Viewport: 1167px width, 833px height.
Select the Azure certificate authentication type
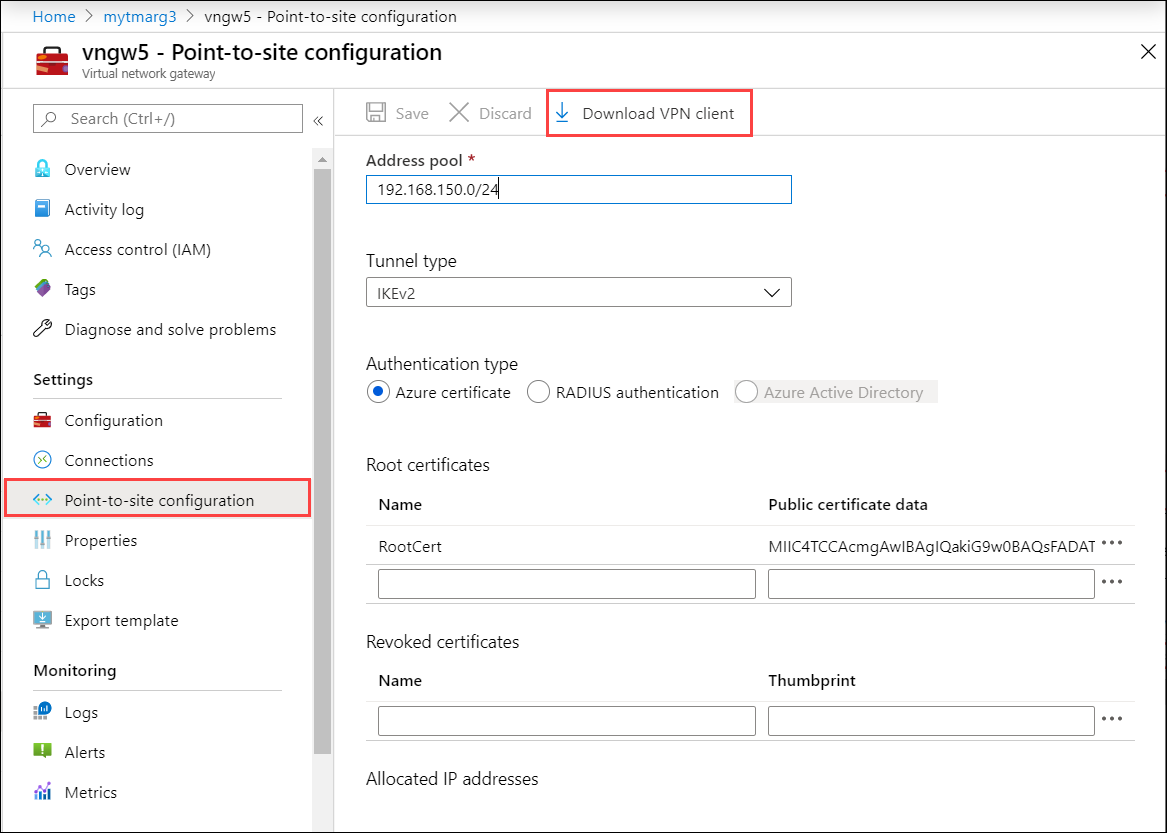(x=378, y=392)
